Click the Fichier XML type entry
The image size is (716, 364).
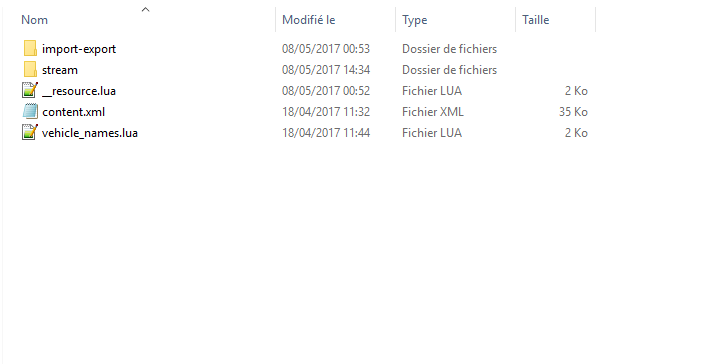432,112
